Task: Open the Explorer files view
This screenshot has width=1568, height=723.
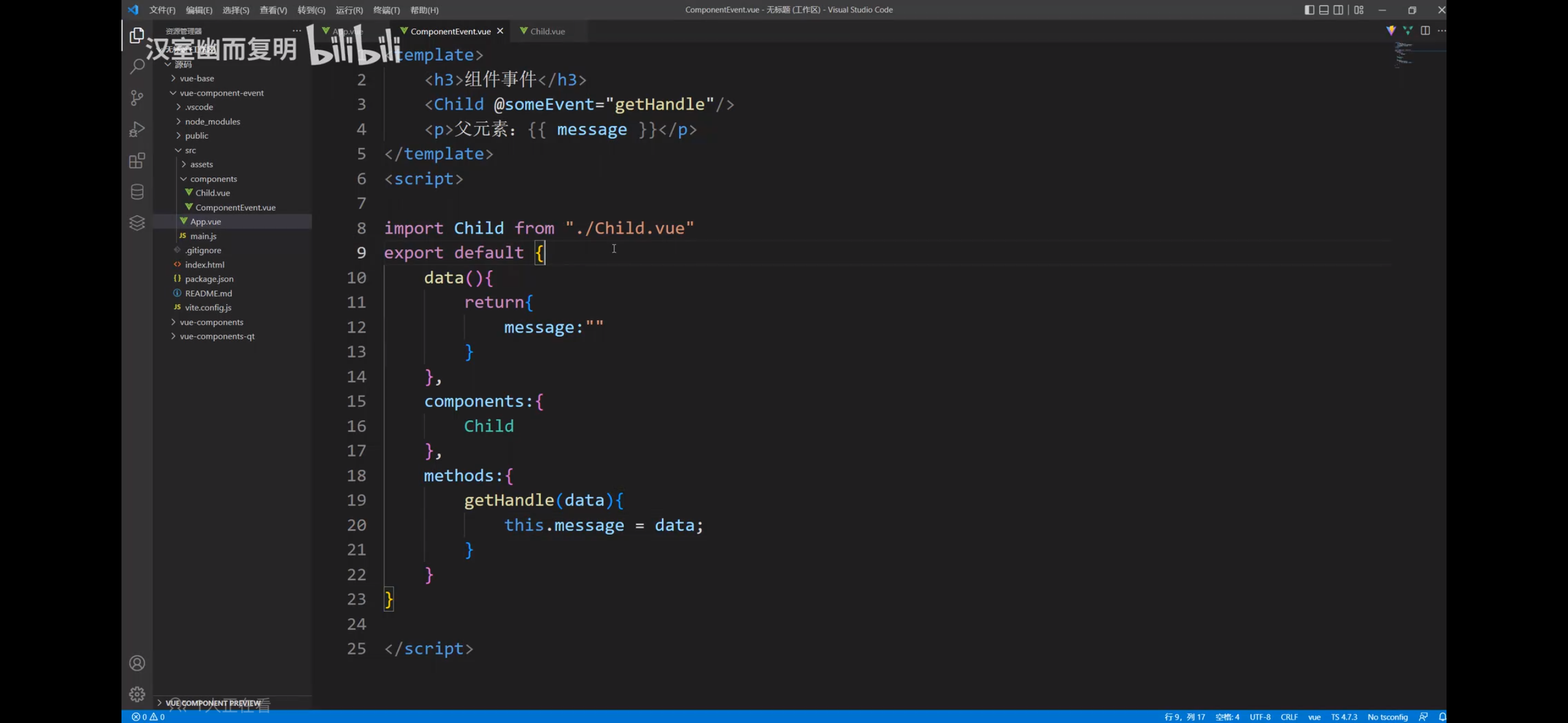Action: tap(137, 36)
